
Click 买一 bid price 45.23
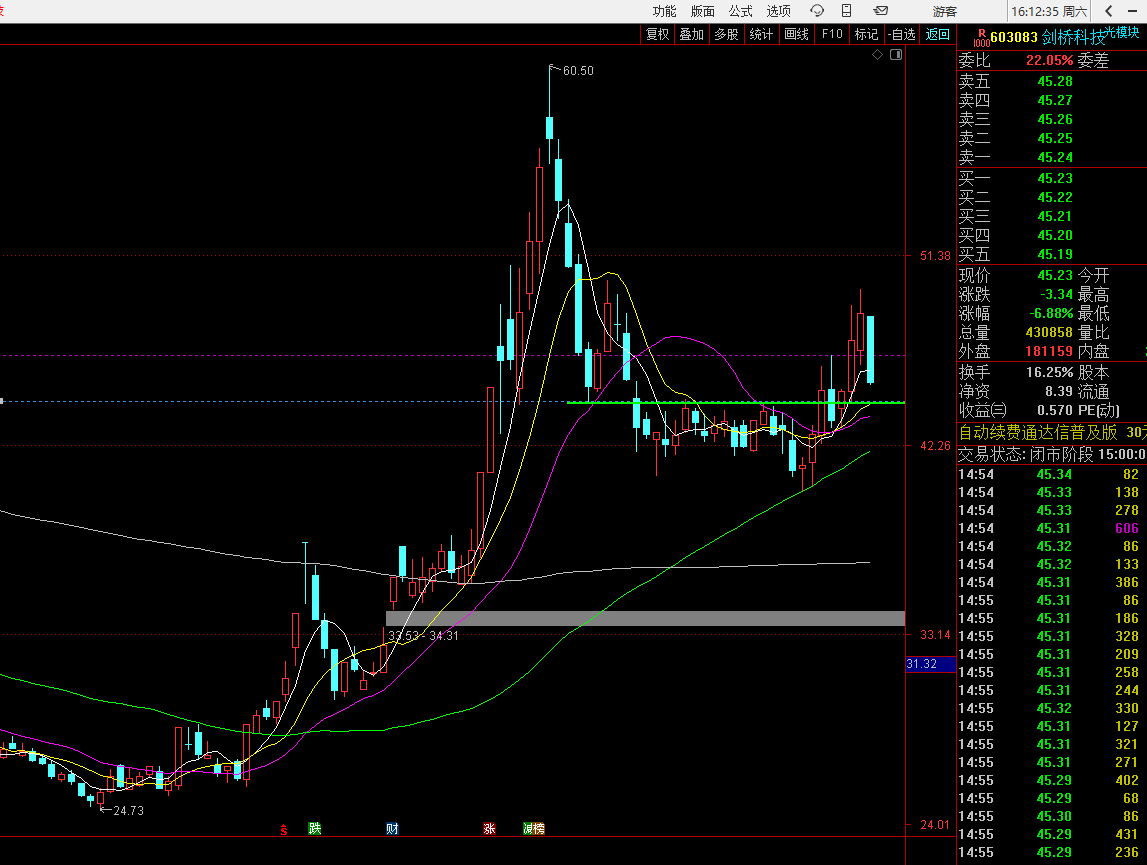coord(1055,179)
